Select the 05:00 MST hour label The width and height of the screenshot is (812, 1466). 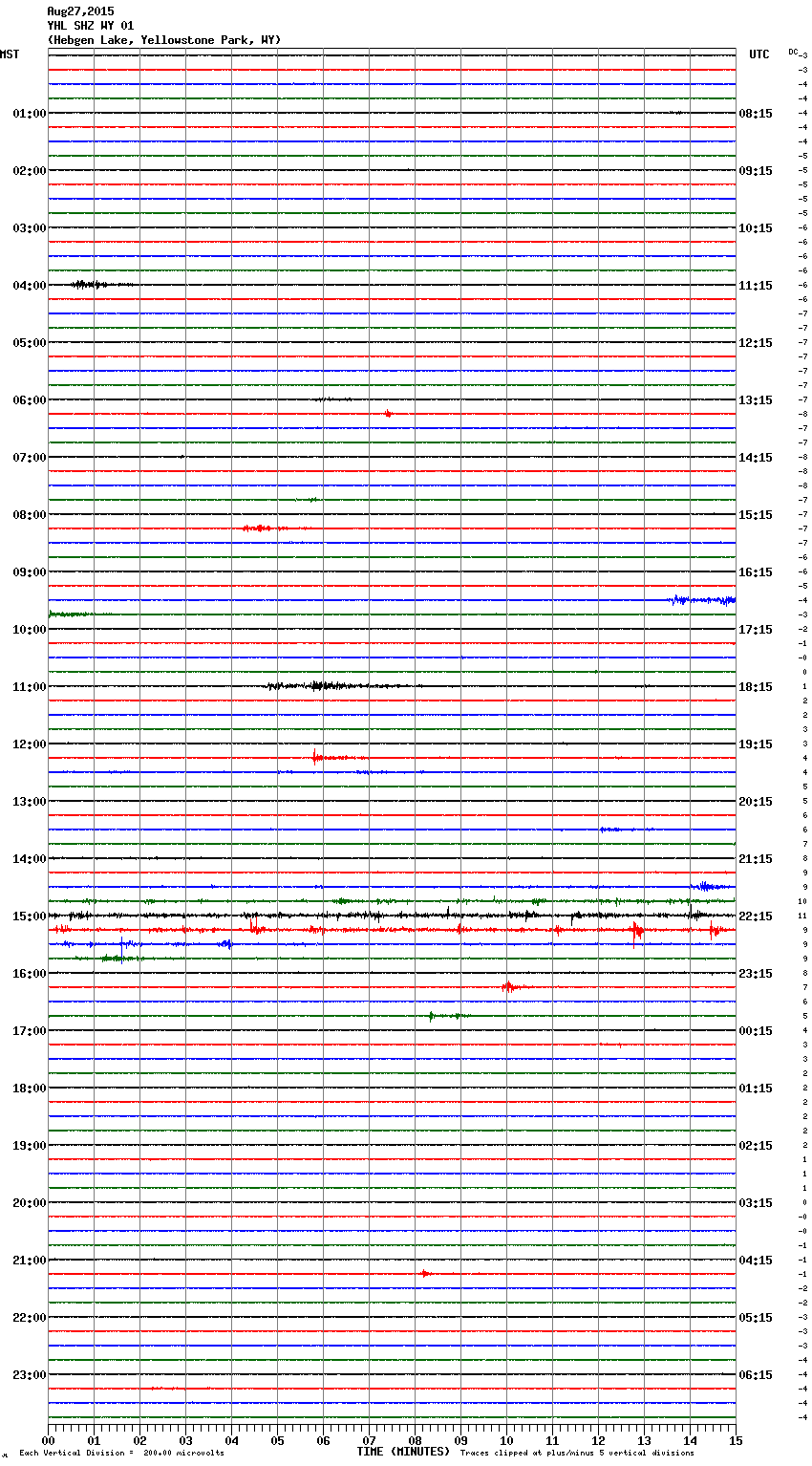(29, 343)
